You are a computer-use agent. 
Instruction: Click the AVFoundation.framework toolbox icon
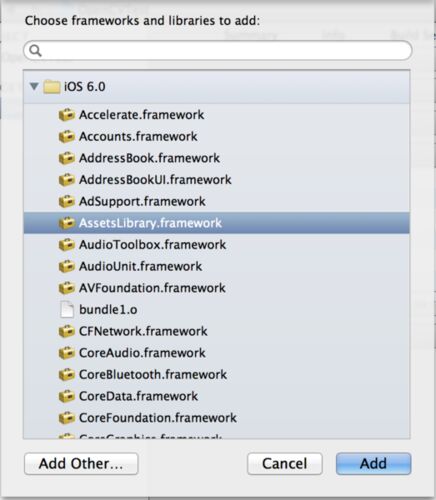click(x=66, y=288)
